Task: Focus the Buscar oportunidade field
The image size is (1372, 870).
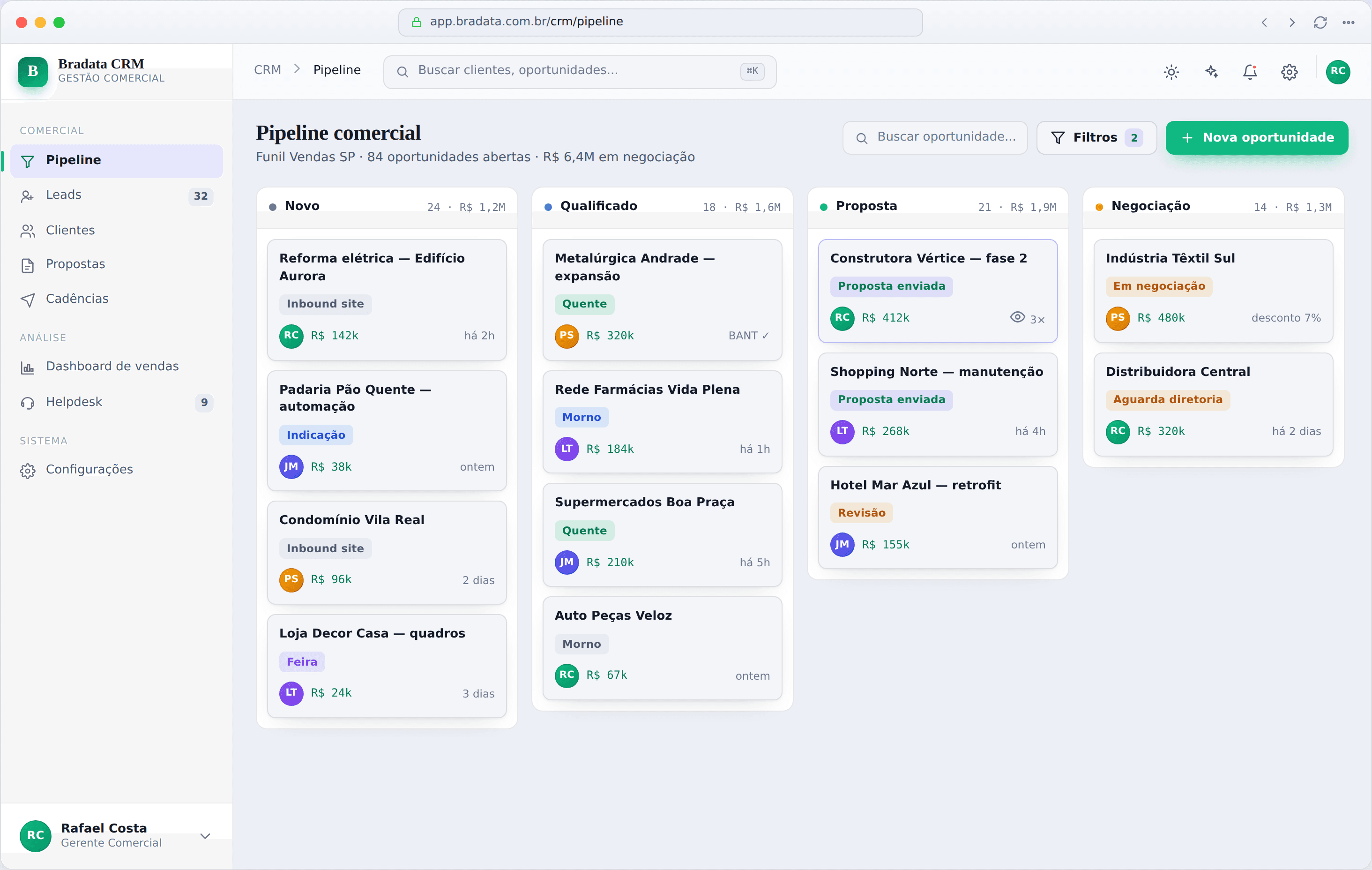Action: 935,137
